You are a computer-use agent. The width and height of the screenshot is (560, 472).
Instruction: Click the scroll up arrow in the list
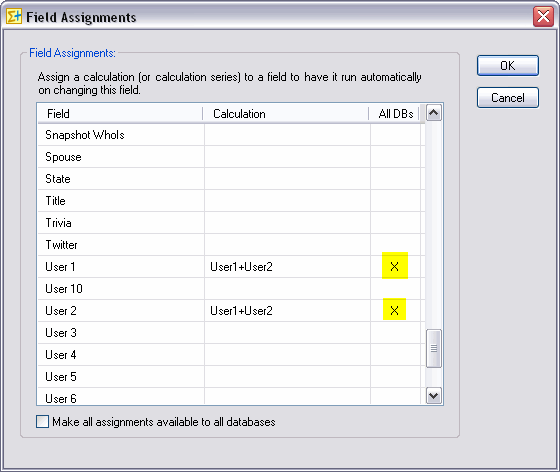[434, 113]
